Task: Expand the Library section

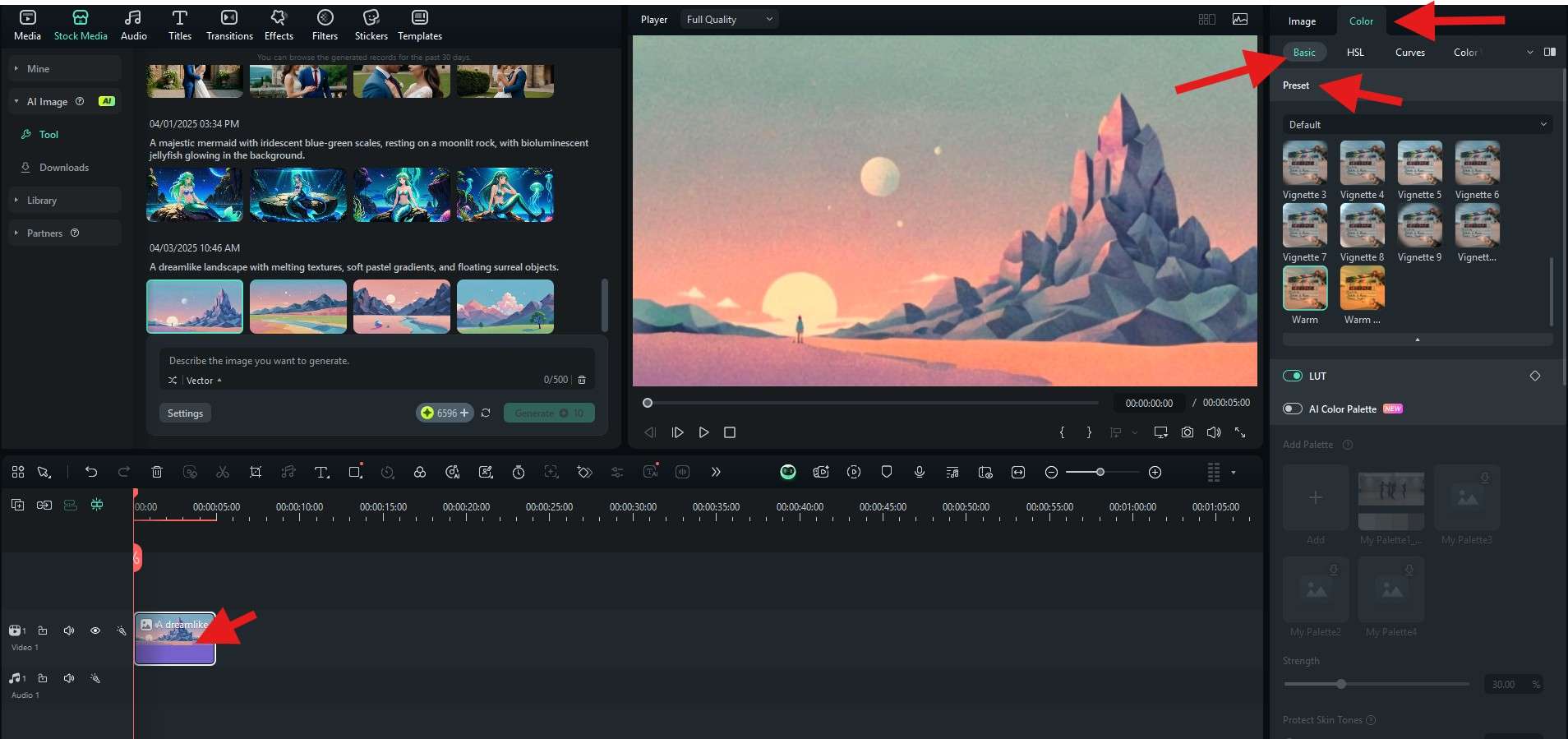Action: click(x=65, y=201)
